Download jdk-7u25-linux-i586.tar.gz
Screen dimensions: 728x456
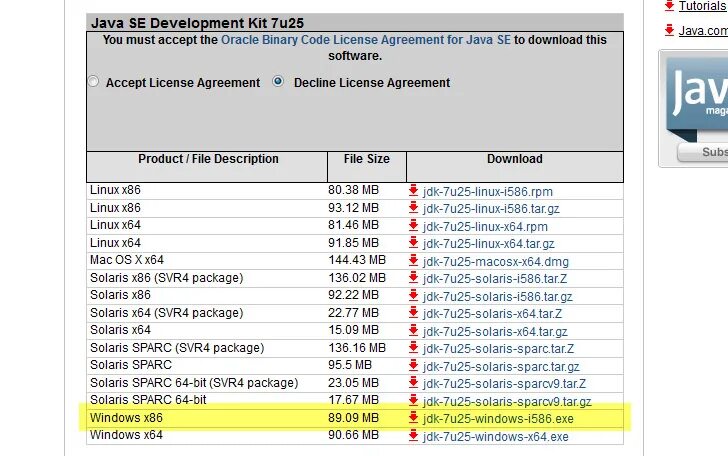491,208
